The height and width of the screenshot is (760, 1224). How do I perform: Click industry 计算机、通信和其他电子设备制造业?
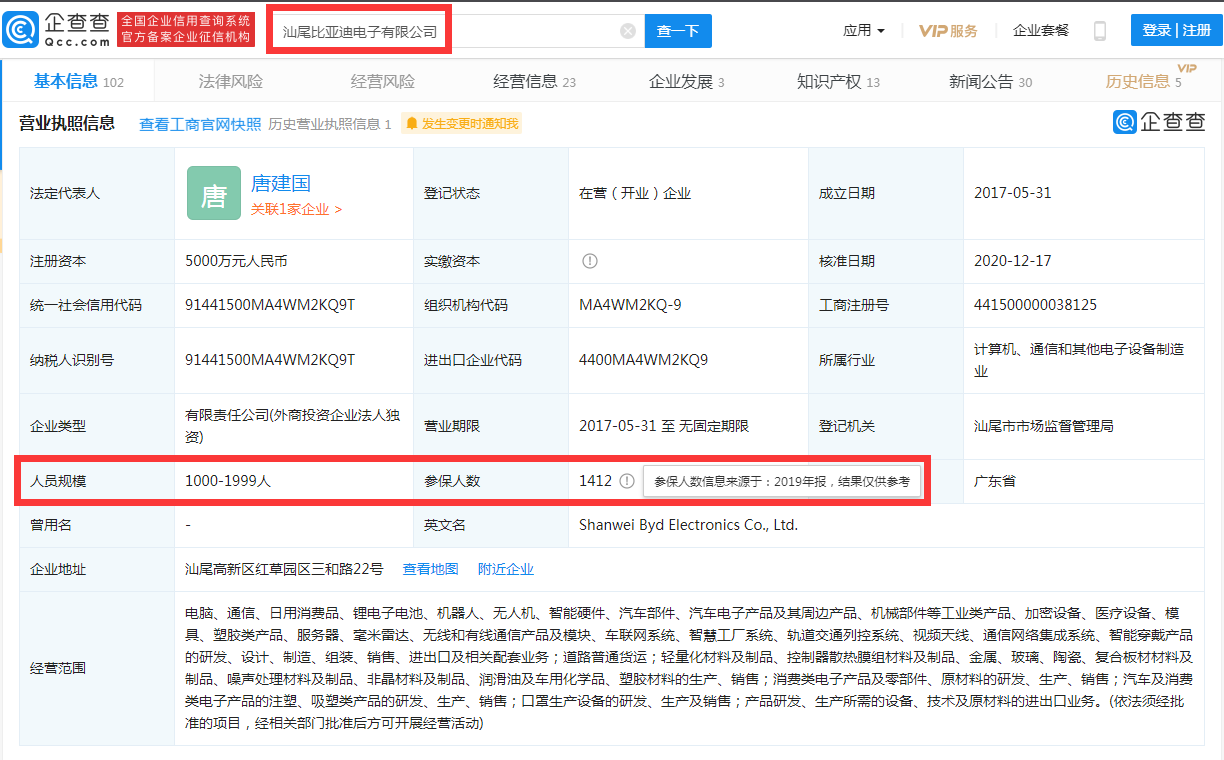click(x=1079, y=360)
